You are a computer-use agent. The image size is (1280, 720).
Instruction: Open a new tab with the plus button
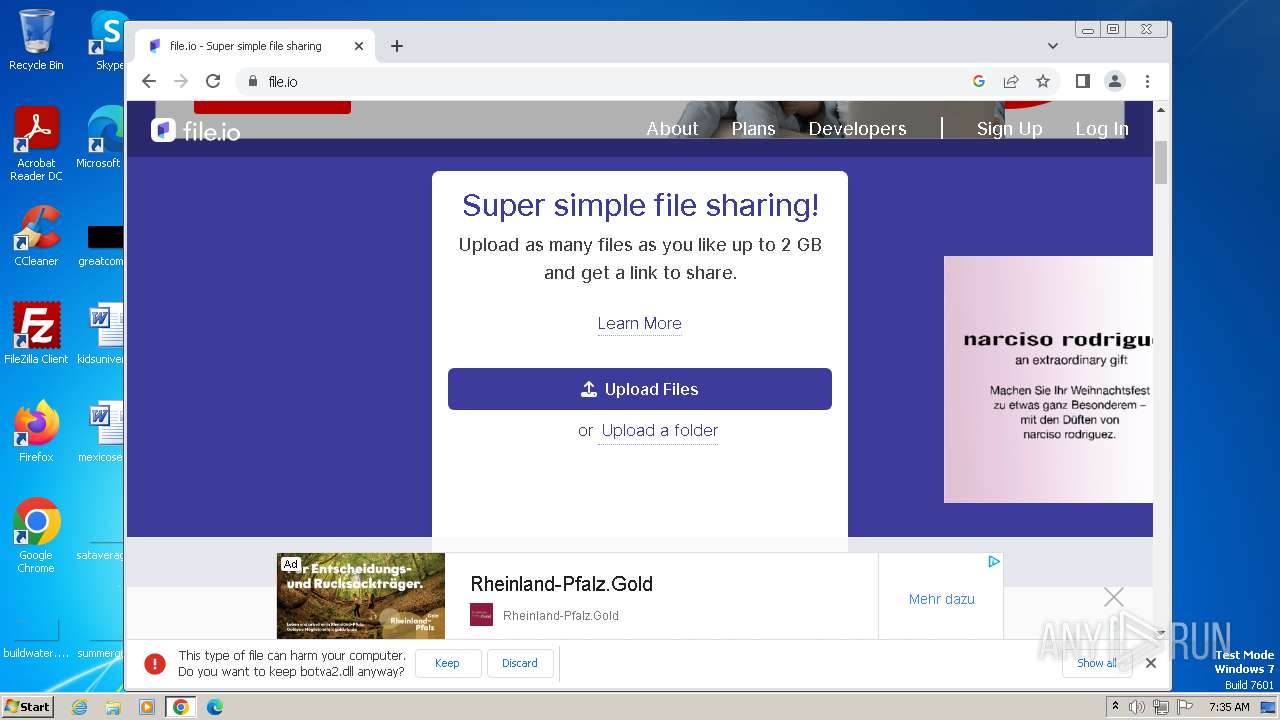pos(397,46)
